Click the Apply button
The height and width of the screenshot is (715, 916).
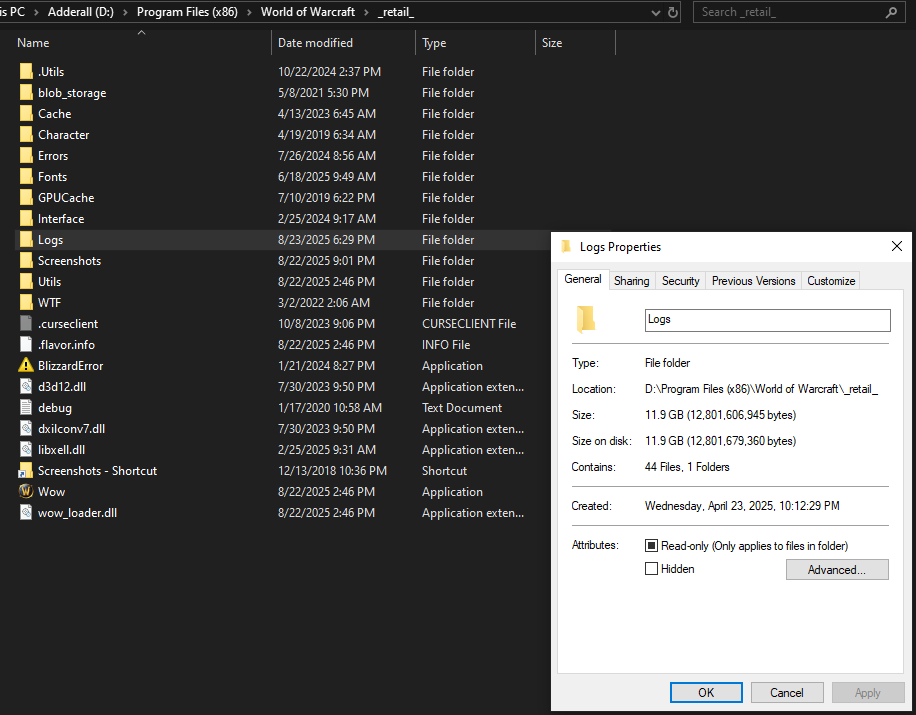click(868, 693)
